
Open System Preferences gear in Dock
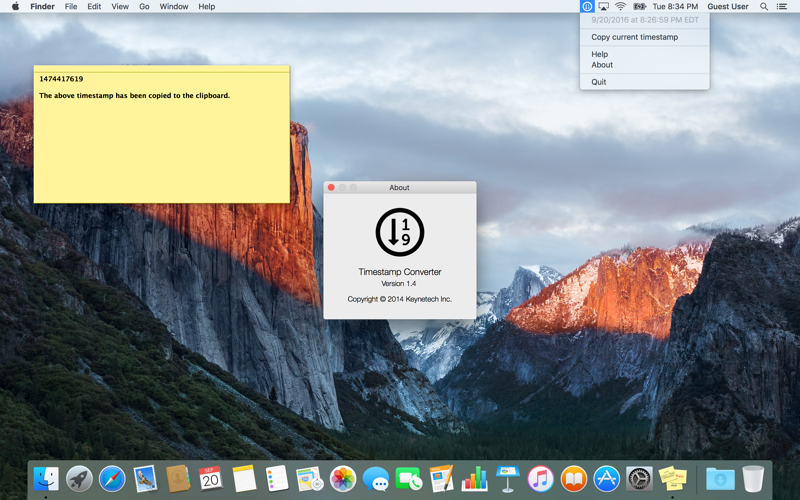(639, 479)
